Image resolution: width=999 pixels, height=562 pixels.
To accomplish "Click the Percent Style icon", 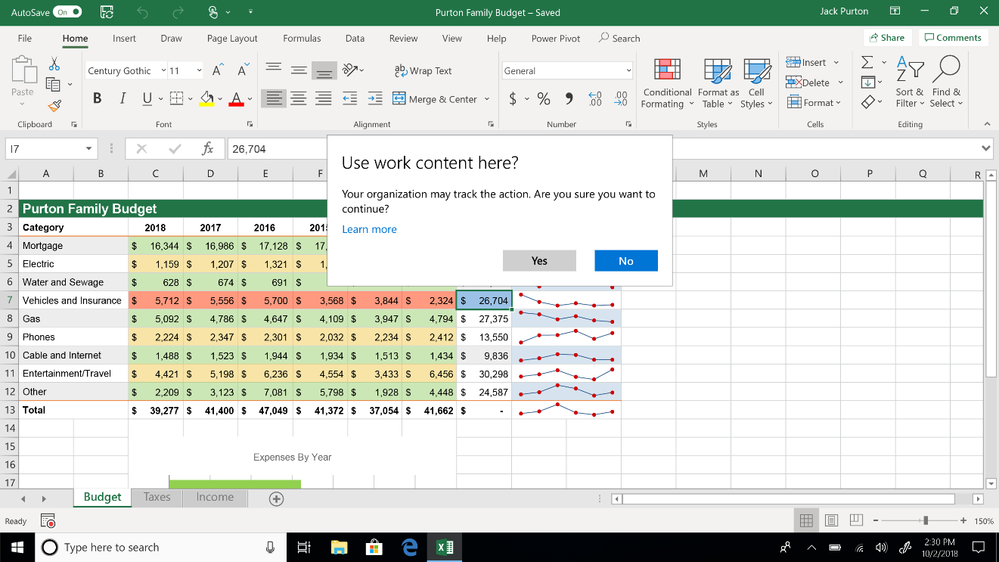I will [543, 98].
